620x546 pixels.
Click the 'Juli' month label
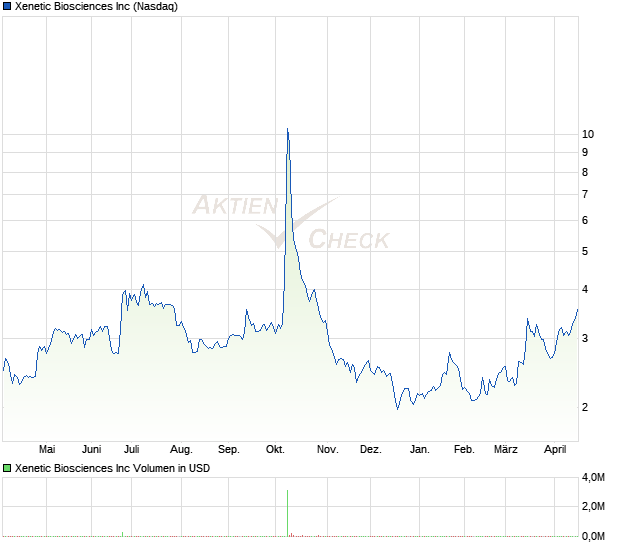[132, 449]
